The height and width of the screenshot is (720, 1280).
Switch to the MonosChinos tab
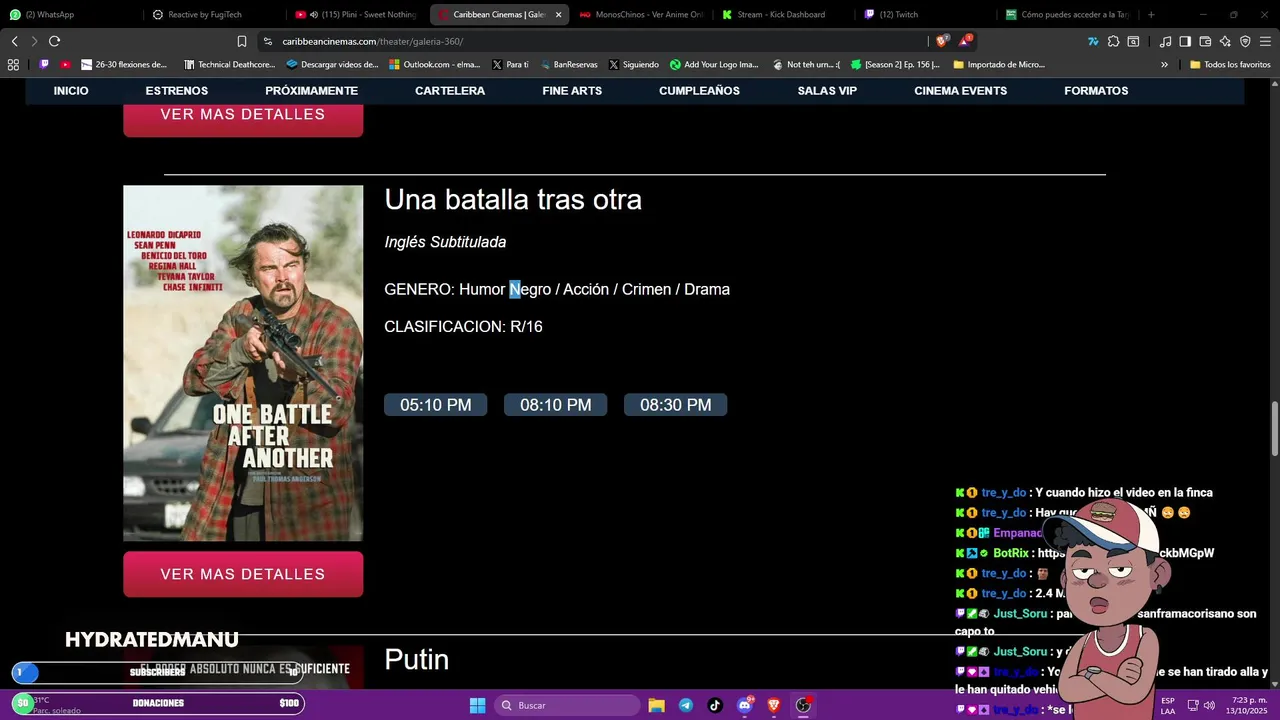point(641,14)
